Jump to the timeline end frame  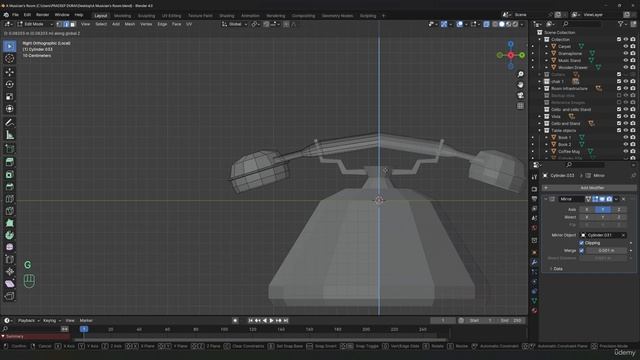coord(286,320)
